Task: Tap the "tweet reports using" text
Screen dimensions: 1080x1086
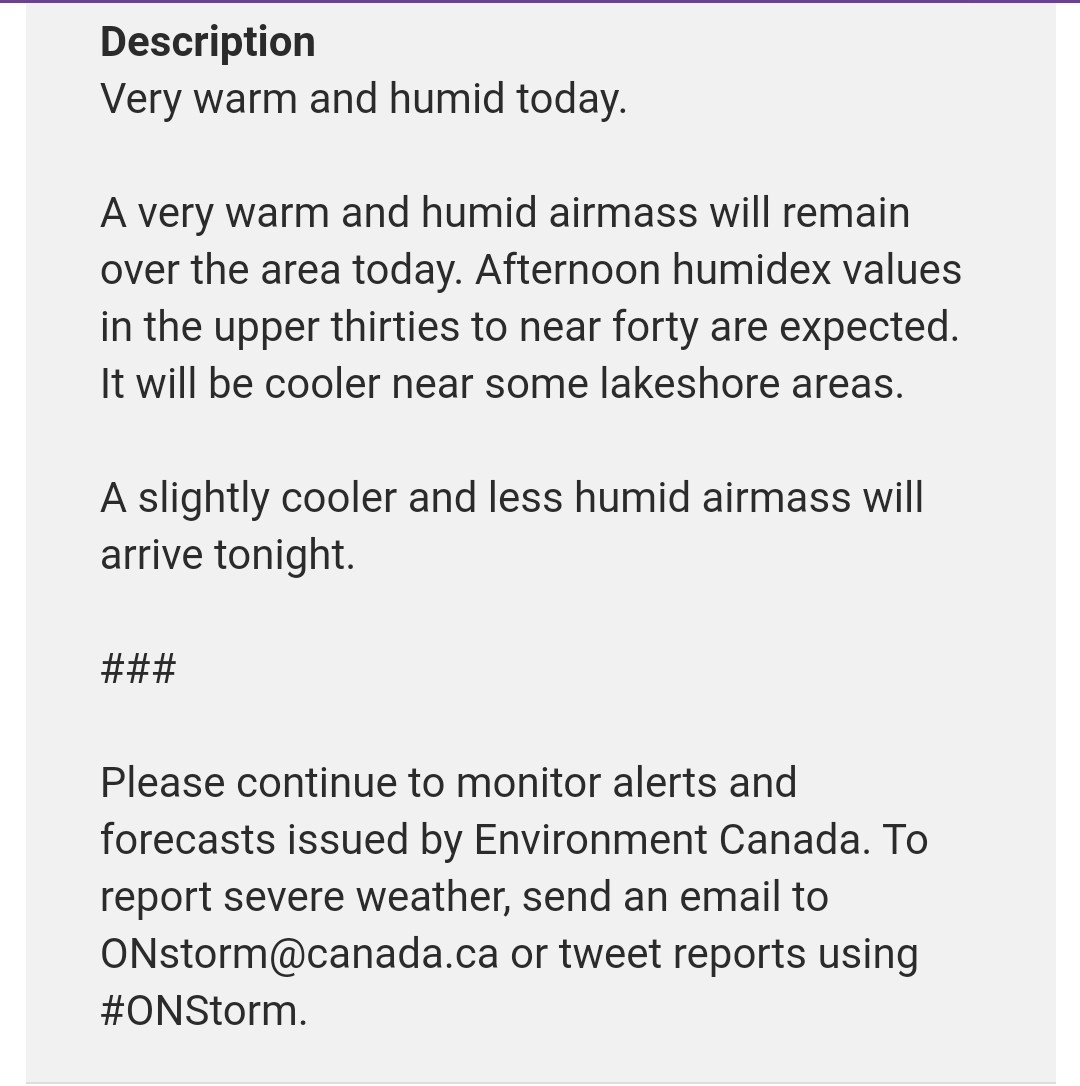Action: pyautogui.click(x=738, y=954)
